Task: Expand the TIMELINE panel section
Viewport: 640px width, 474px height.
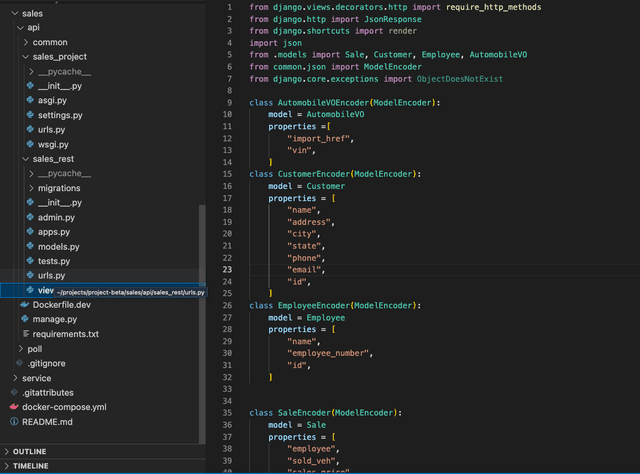Action: [30, 466]
